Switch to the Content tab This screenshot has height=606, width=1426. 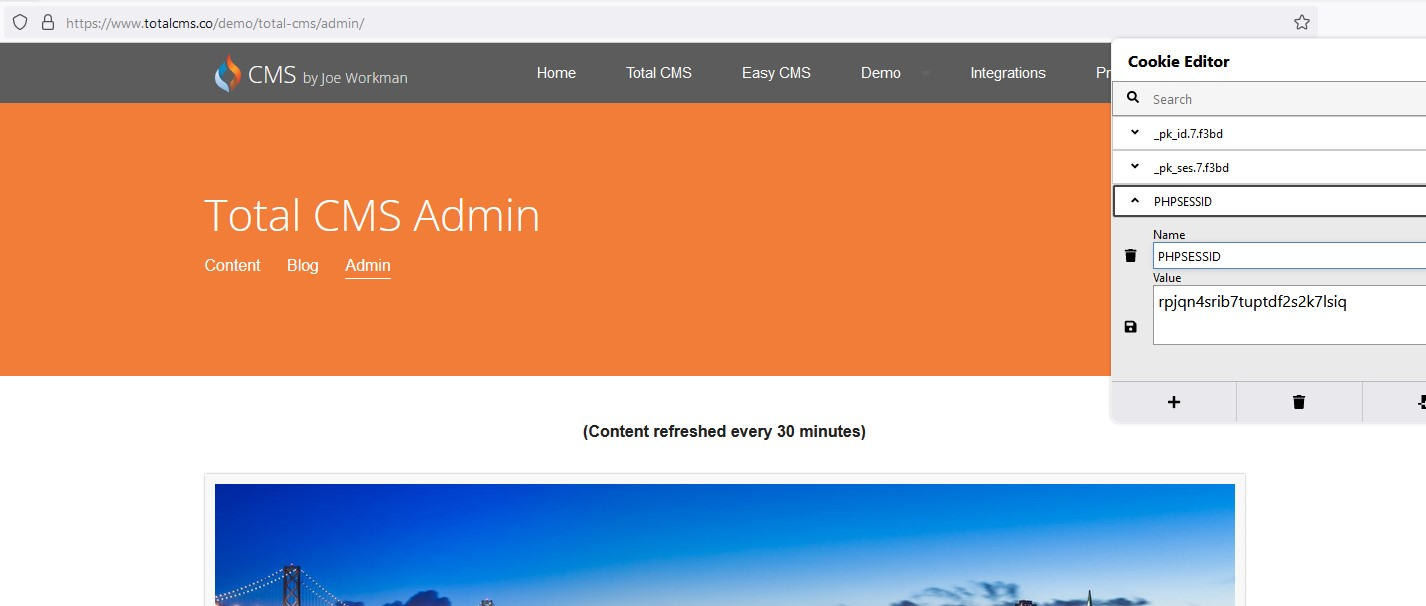[232, 265]
